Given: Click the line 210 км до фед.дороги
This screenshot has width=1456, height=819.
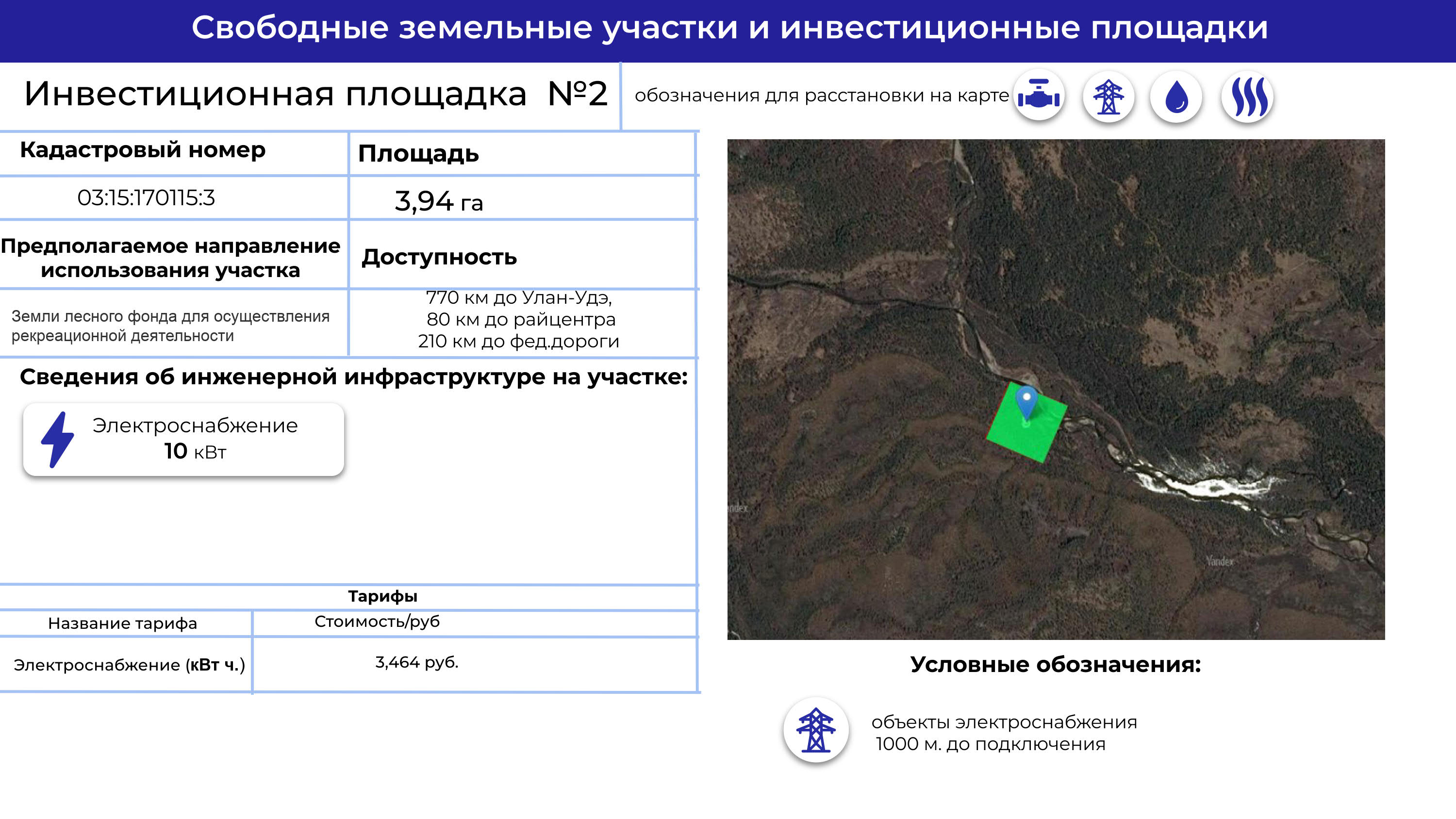Looking at the screenshot, I should (518, 342).
